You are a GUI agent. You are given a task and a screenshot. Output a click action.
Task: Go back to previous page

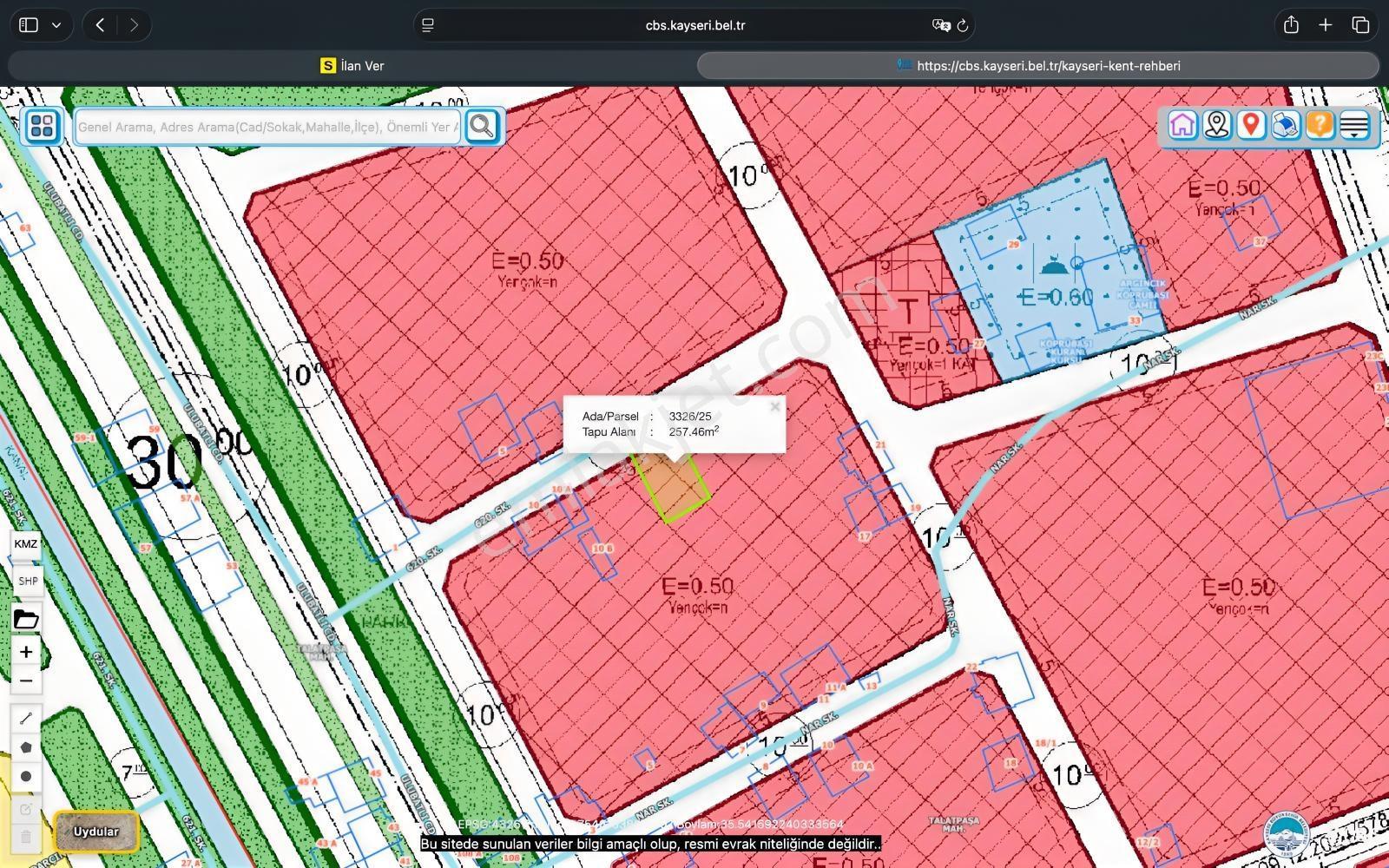(101, 25)
